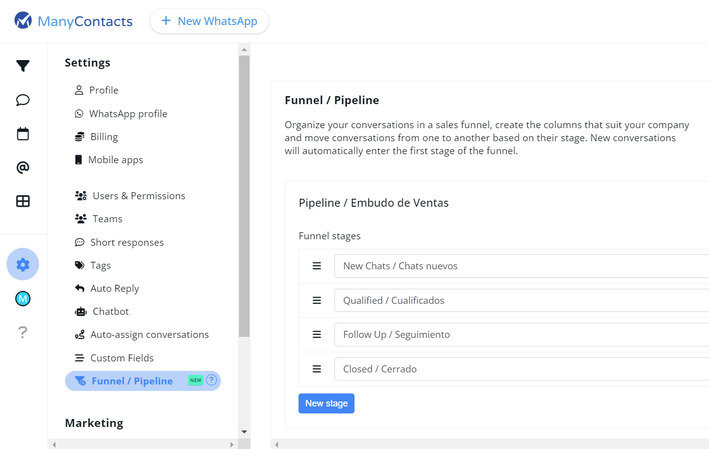Click the settings scrollbar up arrow
The image size is (709, 449).
click(244, 50)
